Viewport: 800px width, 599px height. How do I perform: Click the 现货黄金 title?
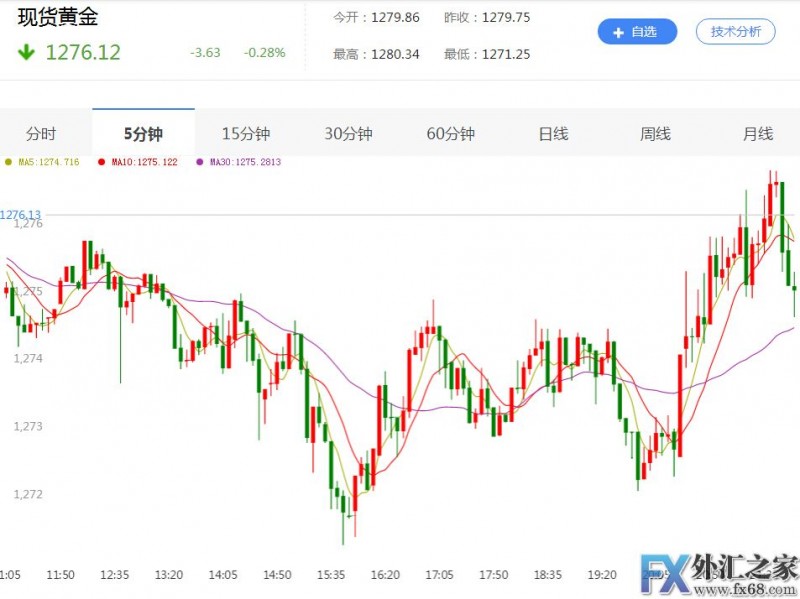click(x=58, y=18)
